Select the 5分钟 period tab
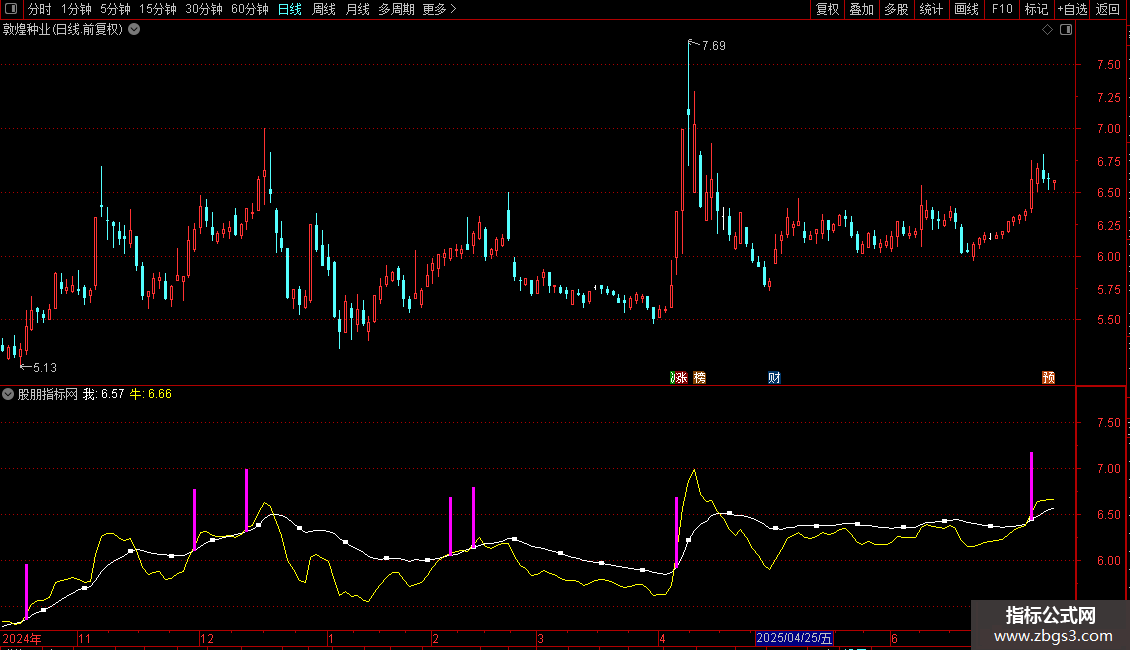The width and height of the screenshot is (1130, 650). [x=115, y=9]
